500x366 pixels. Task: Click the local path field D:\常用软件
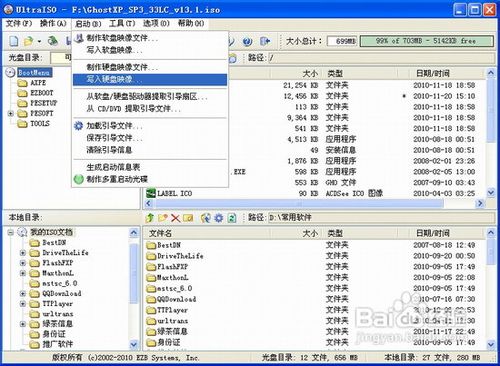381,218
